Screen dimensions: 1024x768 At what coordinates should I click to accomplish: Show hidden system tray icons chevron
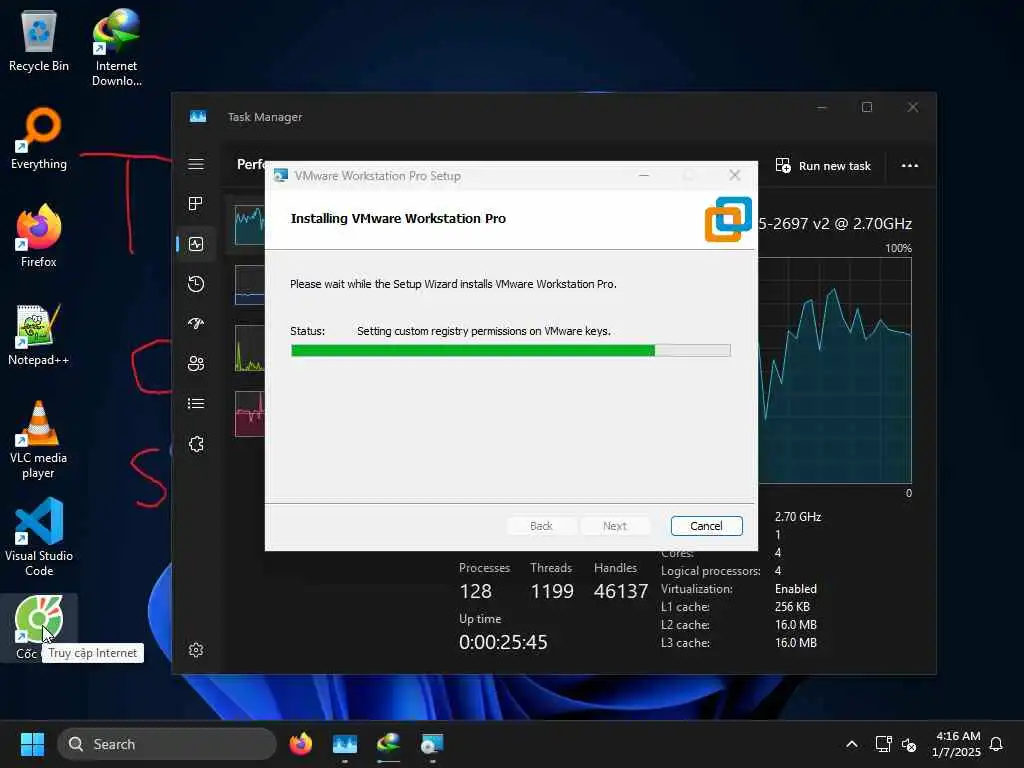point(852,744)
